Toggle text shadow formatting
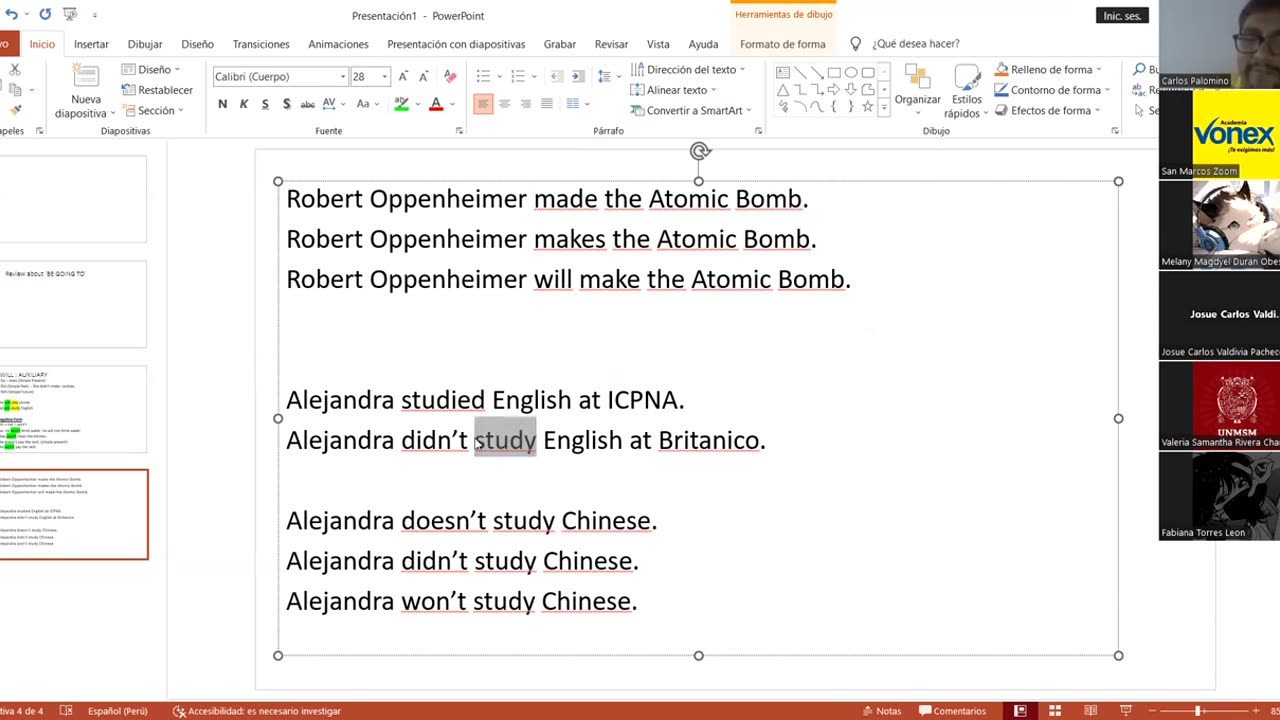Viewport: 1280px width, 720px height. pyautogui.click(x=286, y=104)
